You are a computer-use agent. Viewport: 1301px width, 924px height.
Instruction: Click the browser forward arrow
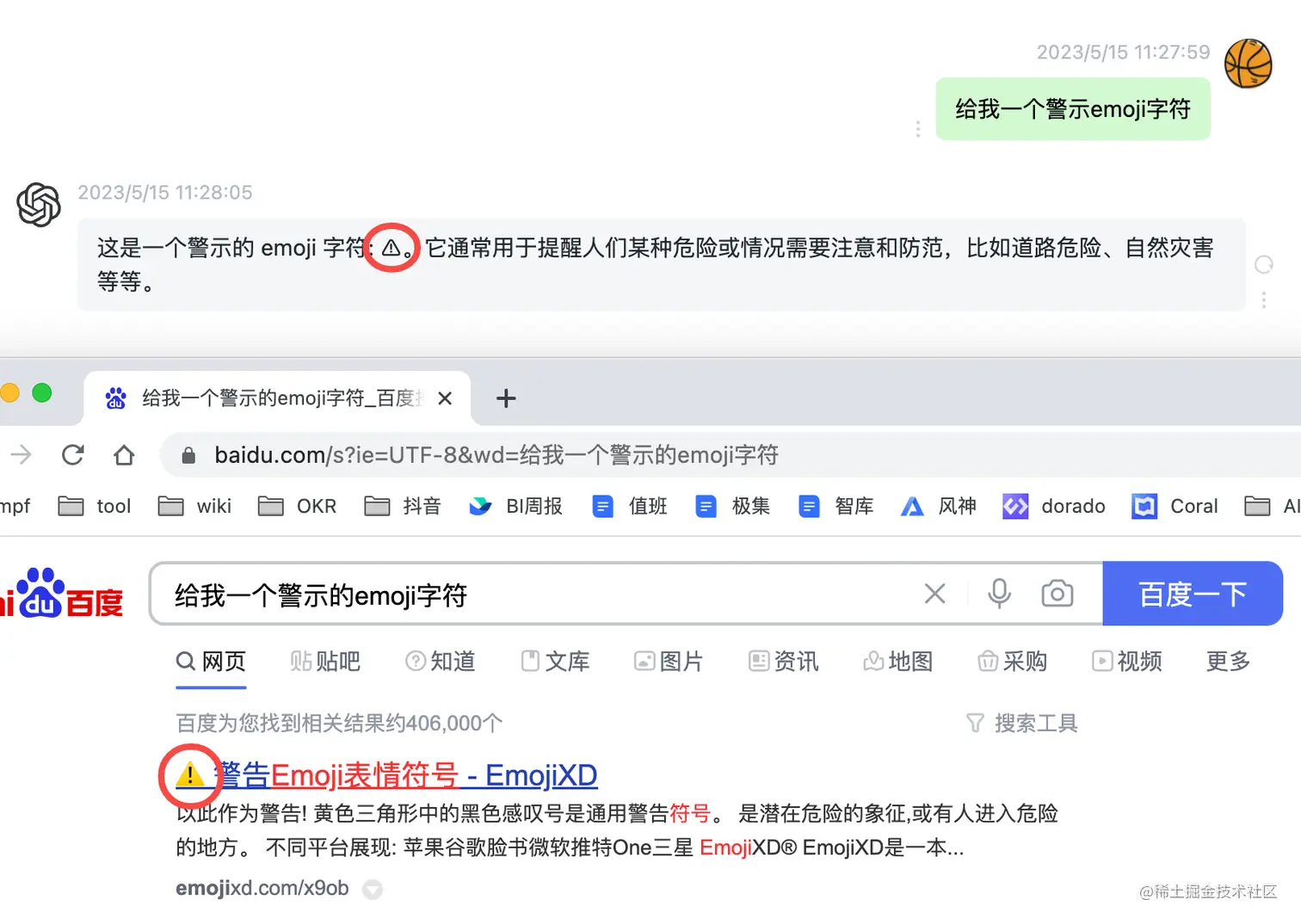click(x=22, y=454)
